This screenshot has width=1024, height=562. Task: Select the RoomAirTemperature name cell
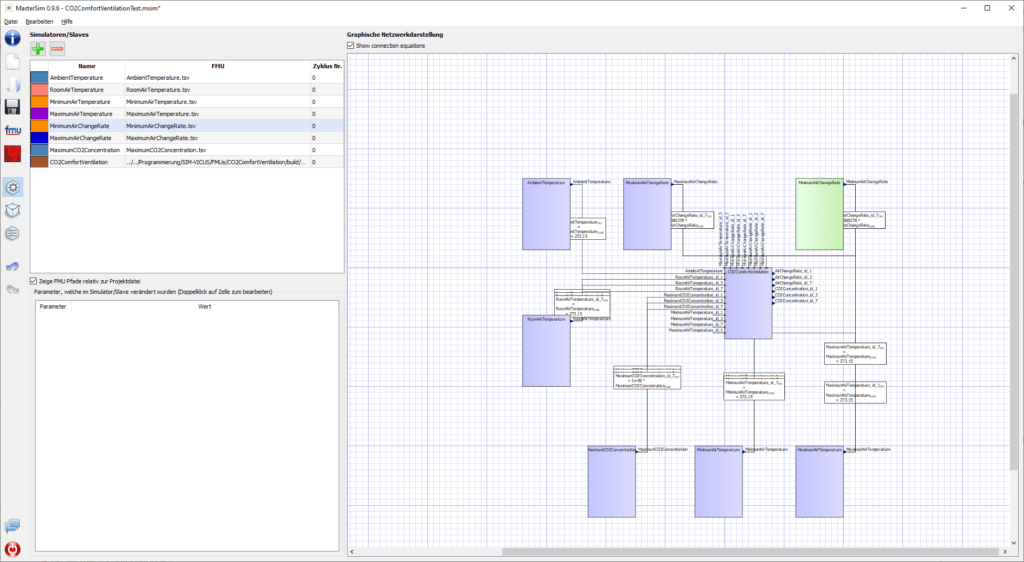point(86,89)
